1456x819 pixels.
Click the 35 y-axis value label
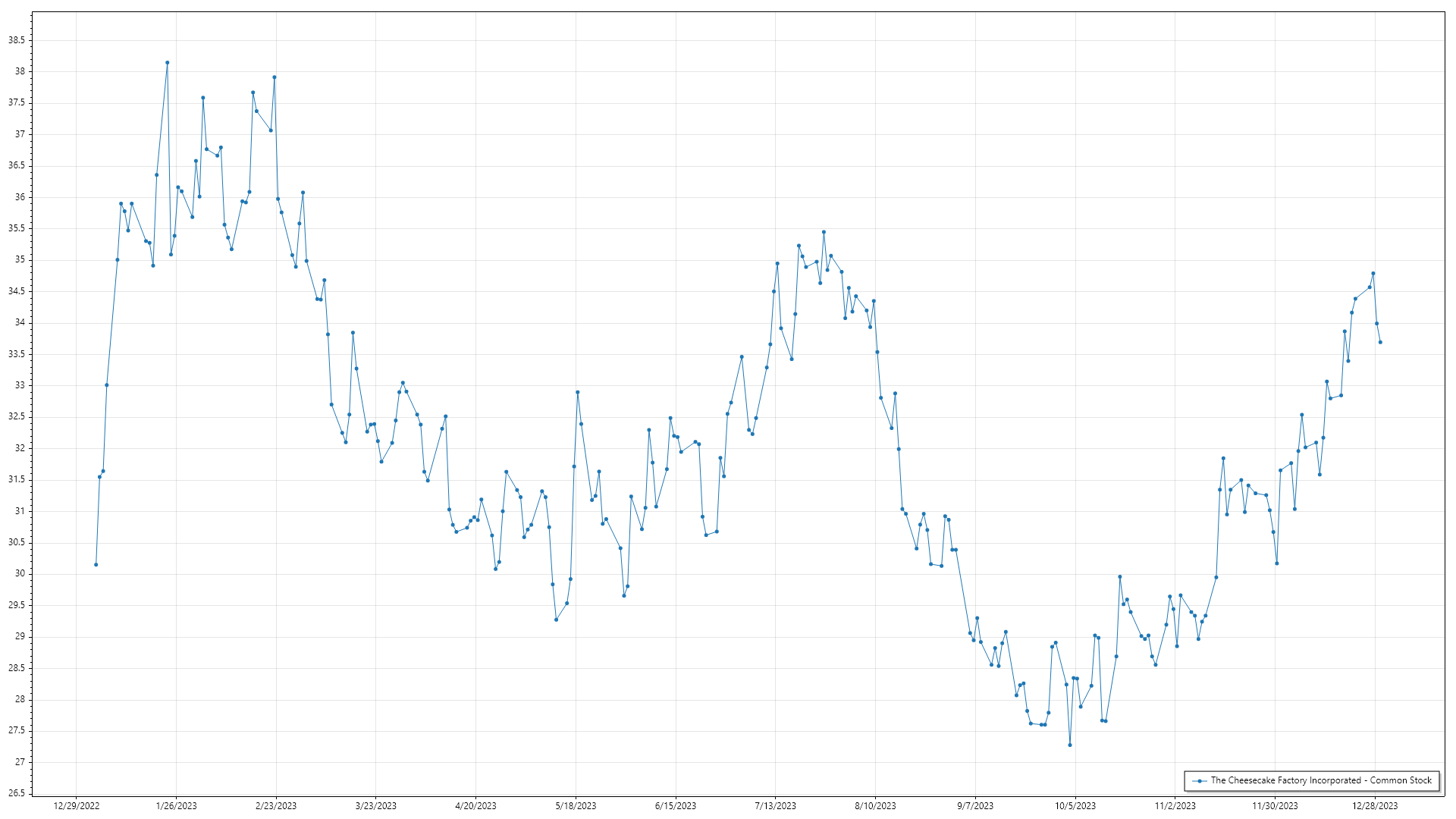tap(20, 260)
